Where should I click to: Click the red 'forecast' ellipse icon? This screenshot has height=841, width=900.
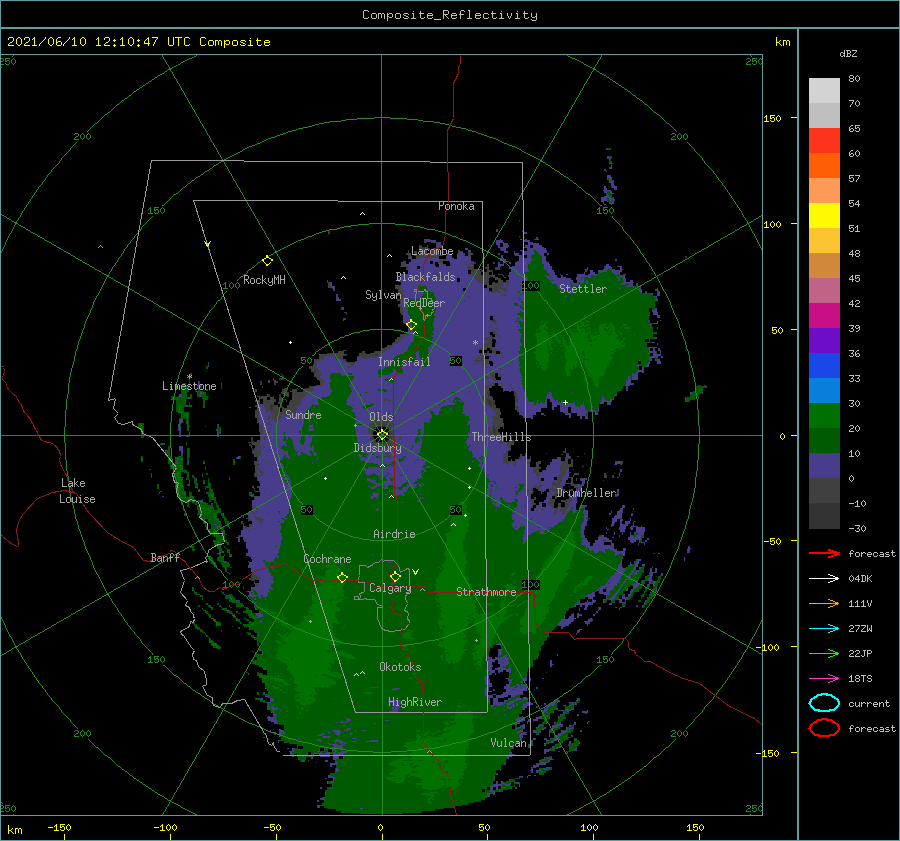(824, 728)
